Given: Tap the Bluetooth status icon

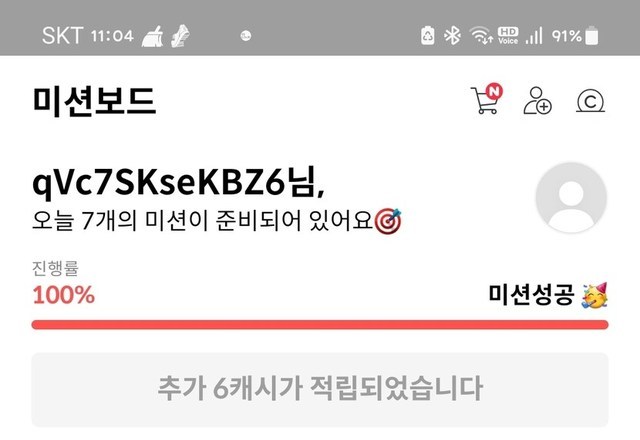Looking at the screenshot, I should click(x=452, y=36).
